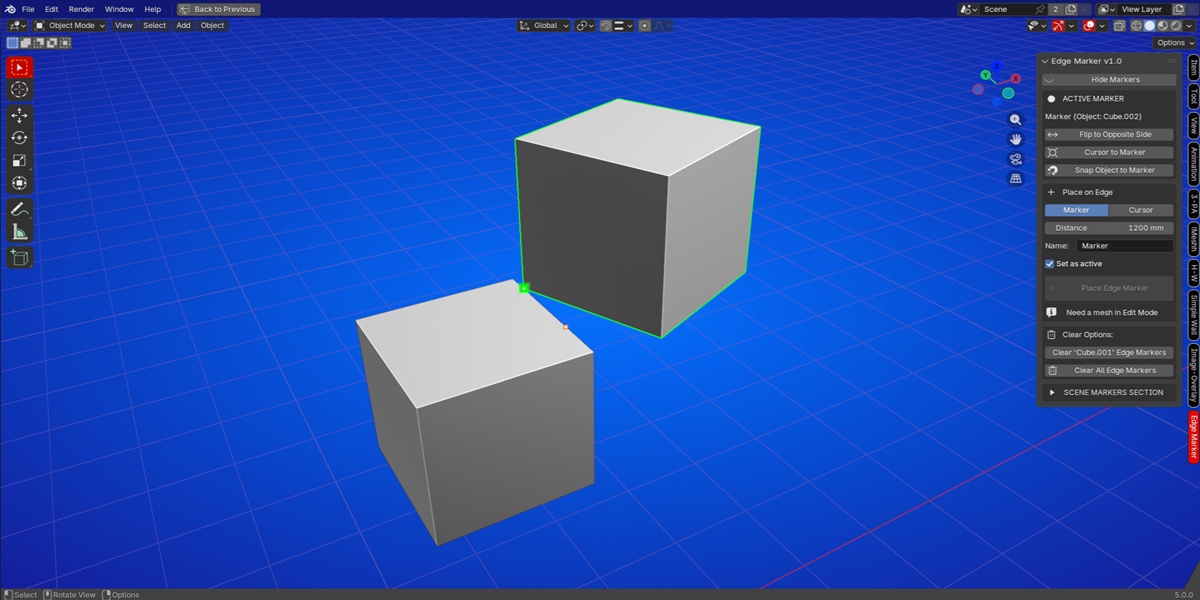Viewport: 1200px width, 600px height.
Task: Activate the Add Cube tool
Action: coord(19,258)
